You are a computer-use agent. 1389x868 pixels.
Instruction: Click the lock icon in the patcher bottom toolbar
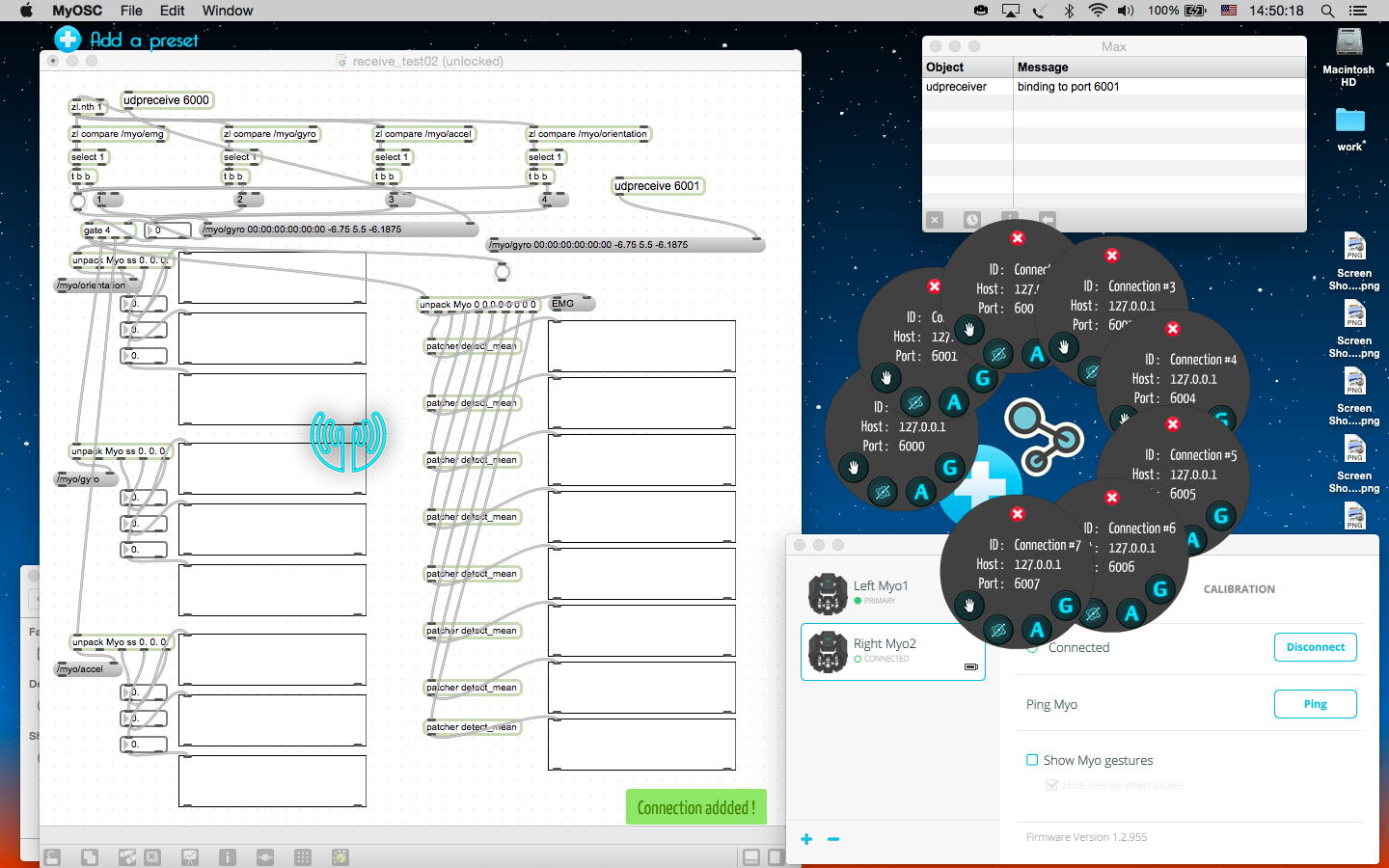click(x=52, y=856)
